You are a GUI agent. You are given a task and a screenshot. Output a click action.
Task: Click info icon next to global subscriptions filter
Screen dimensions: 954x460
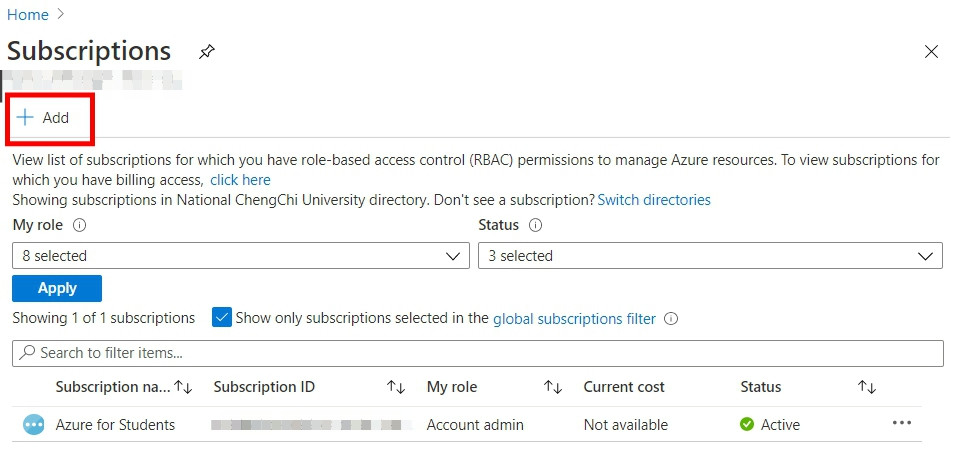coord(671,319)
